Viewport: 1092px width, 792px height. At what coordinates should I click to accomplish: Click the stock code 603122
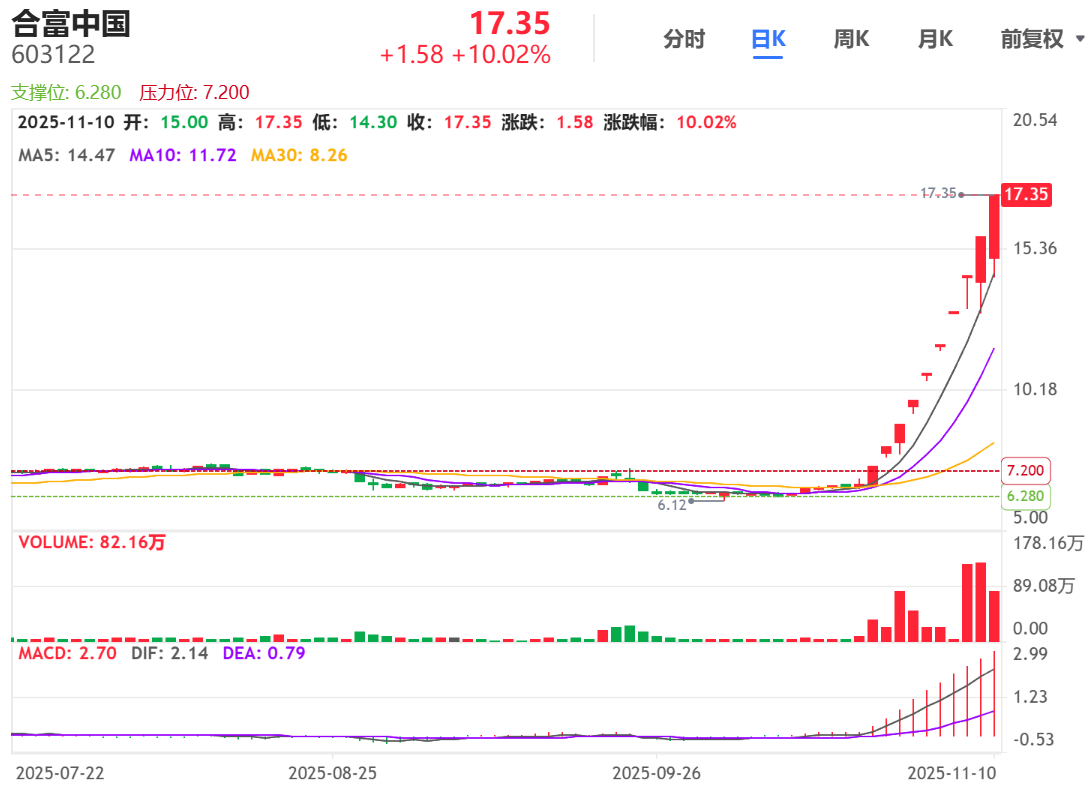coord(53,55)
